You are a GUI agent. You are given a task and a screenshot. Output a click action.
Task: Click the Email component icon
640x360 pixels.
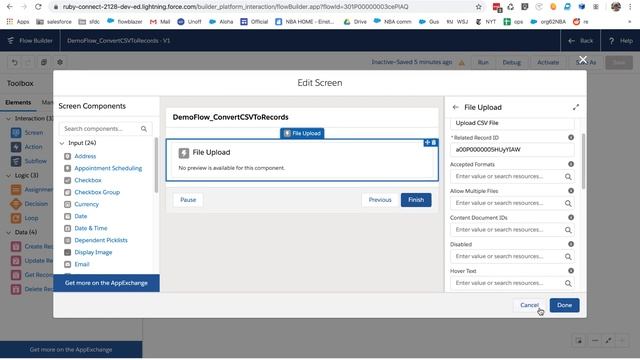(67, 264)
